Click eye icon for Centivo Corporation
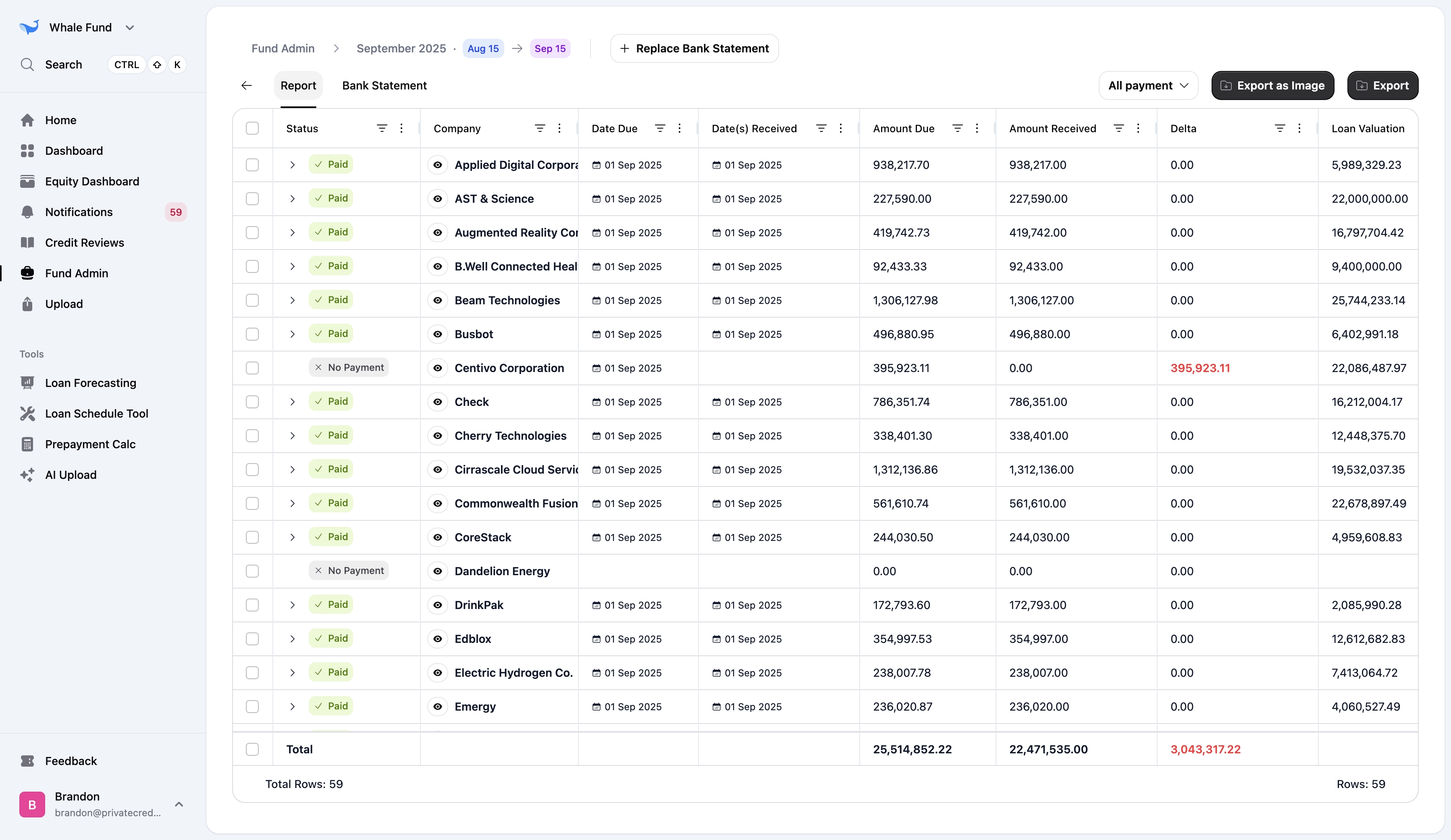Viewport: 1451px width, 840px height. click(x=438, y=368)
